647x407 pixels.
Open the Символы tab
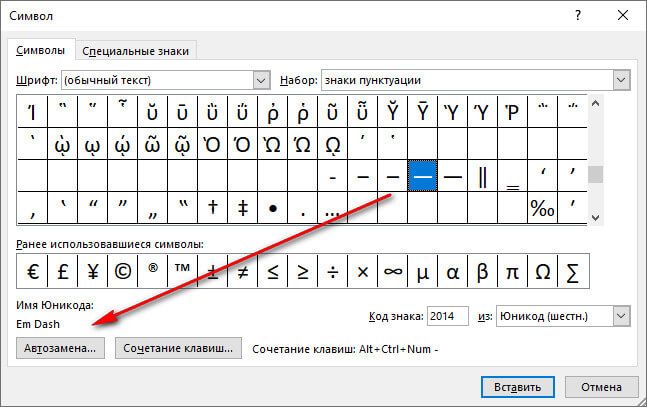coord(41,50)
